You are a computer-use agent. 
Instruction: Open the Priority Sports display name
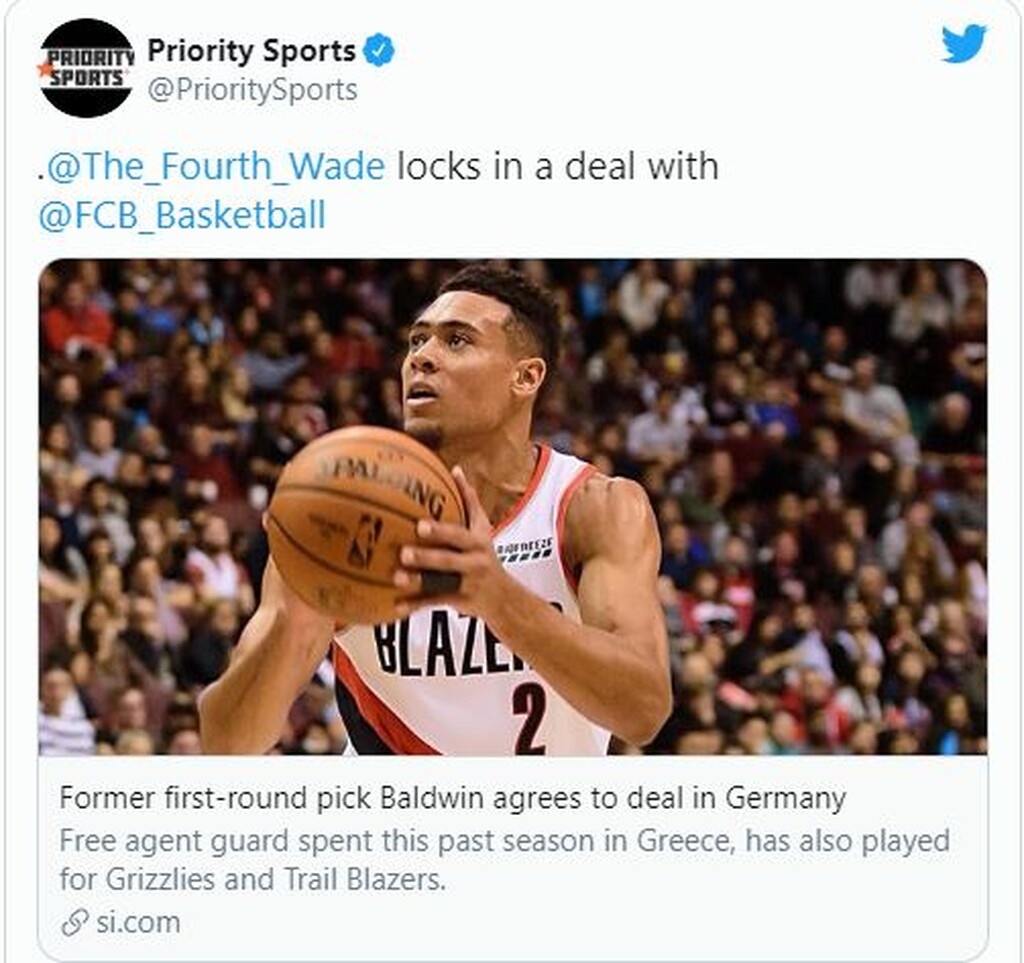251,50
